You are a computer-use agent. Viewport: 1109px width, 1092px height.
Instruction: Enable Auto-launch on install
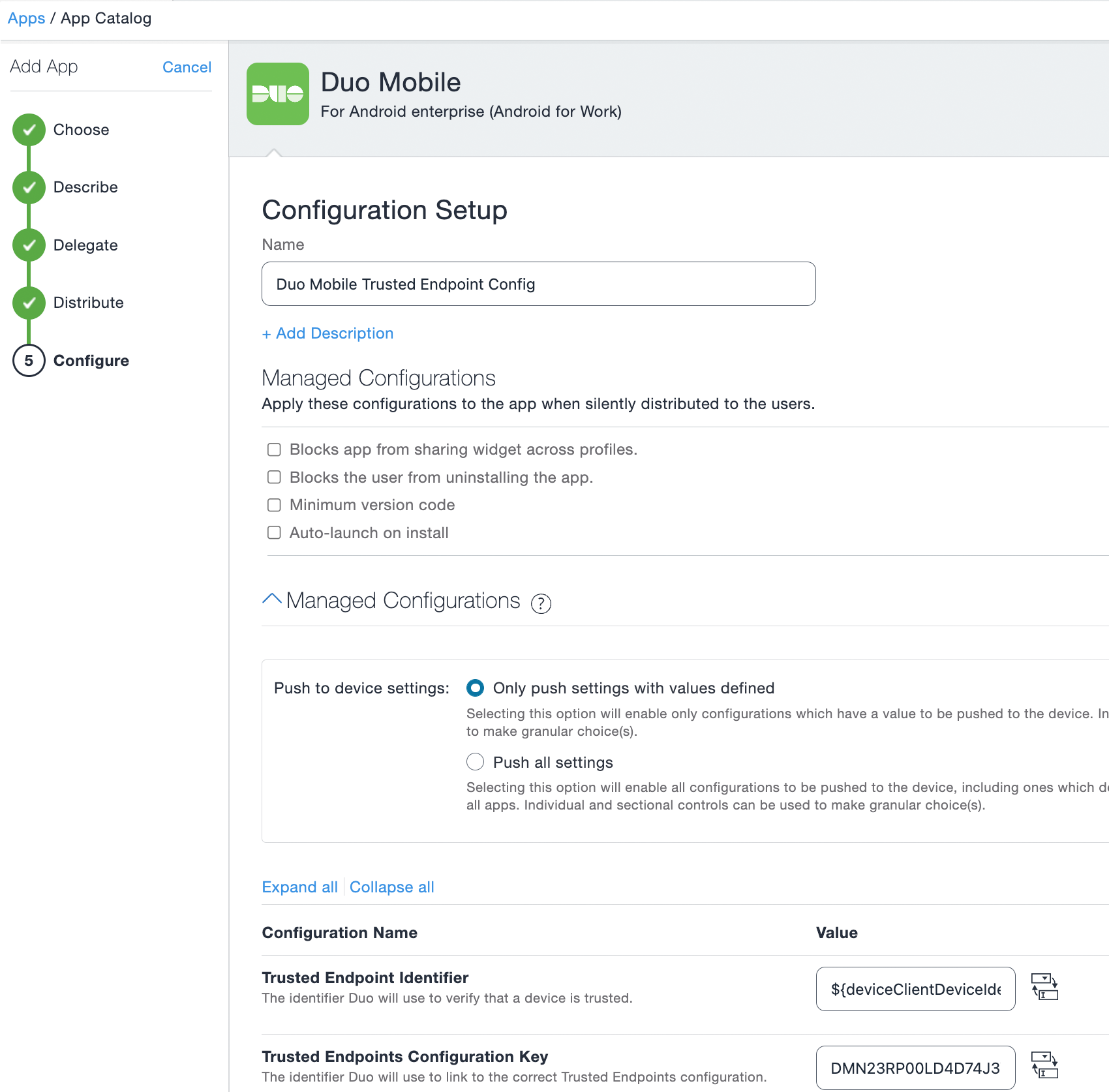[x=273, y=532]
